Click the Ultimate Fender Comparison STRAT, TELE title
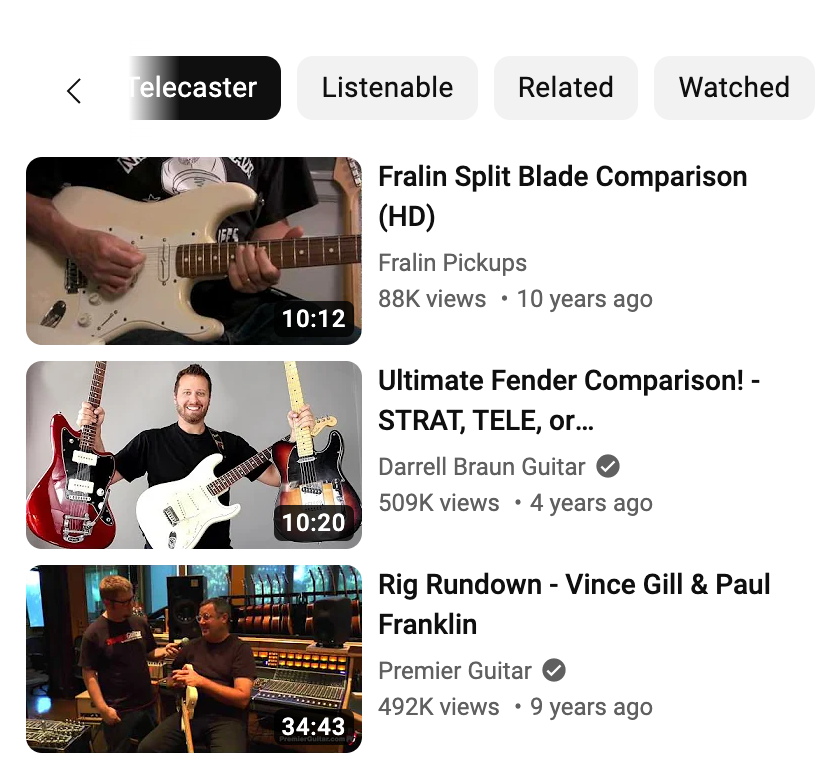 click(569, 400)
